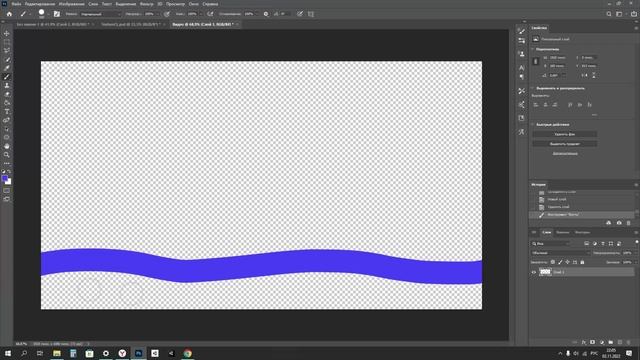The height and width of the screenshot is (360, 640).
Task: Delete current history state
Action: click(x=629, y=223)
